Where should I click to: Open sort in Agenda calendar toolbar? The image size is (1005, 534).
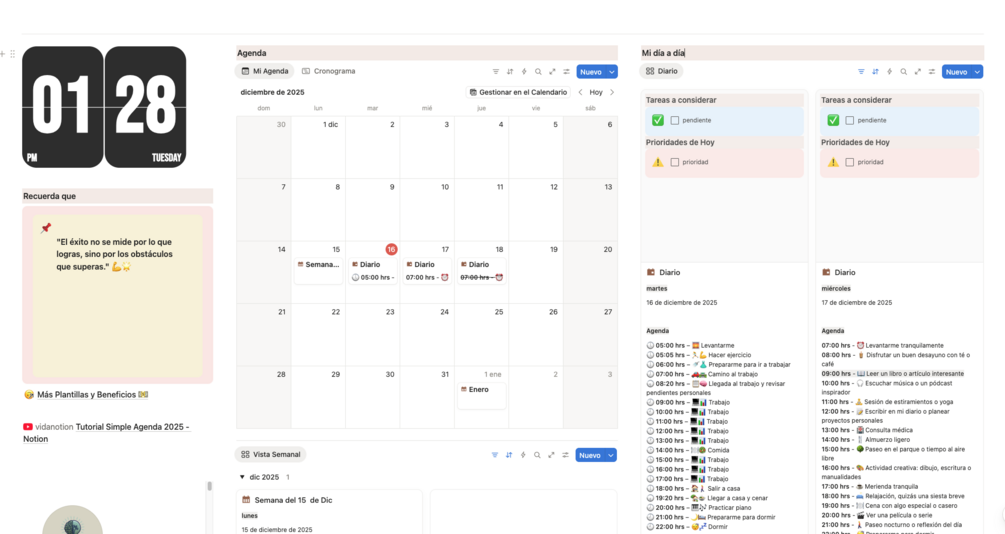(510, 72)
